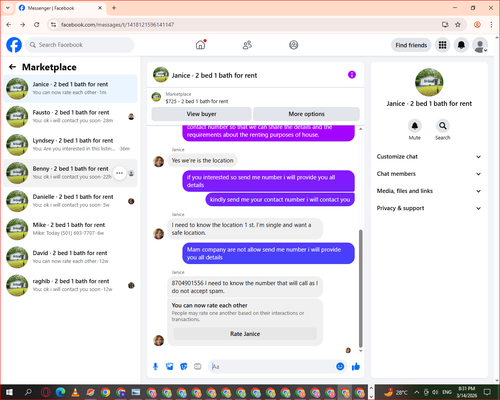Open Lyndsey conversation in list
Screen dimensions: 500x400
[x=70, y=145]
